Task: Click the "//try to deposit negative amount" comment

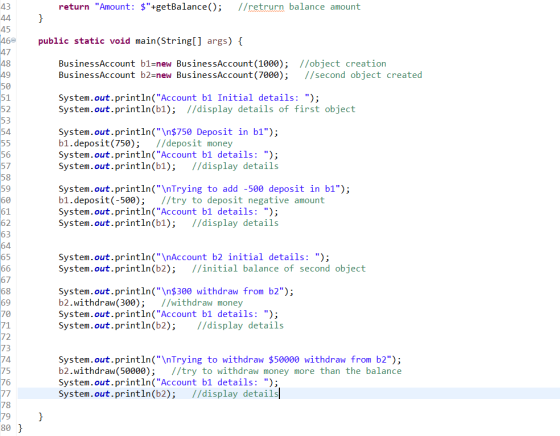Action: [243, 200]
